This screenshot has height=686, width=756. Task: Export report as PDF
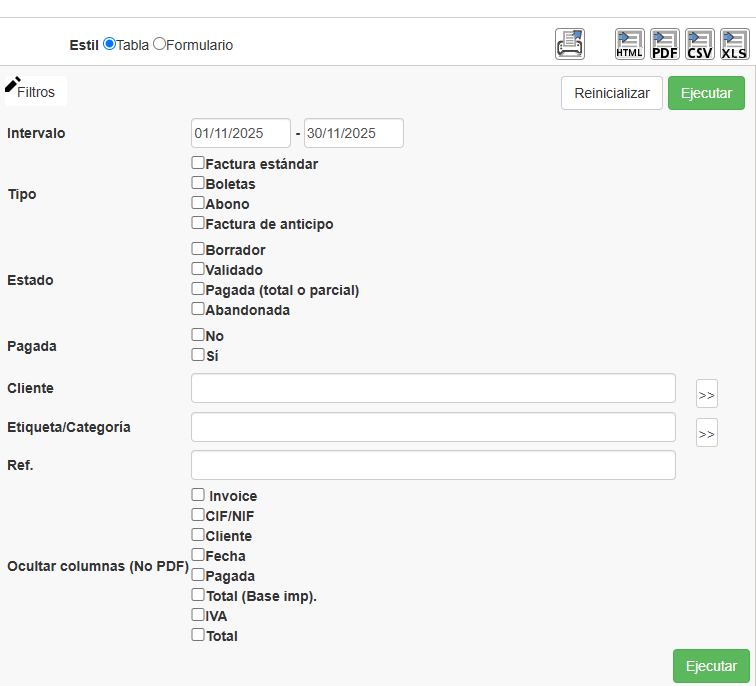click(665, 44)
